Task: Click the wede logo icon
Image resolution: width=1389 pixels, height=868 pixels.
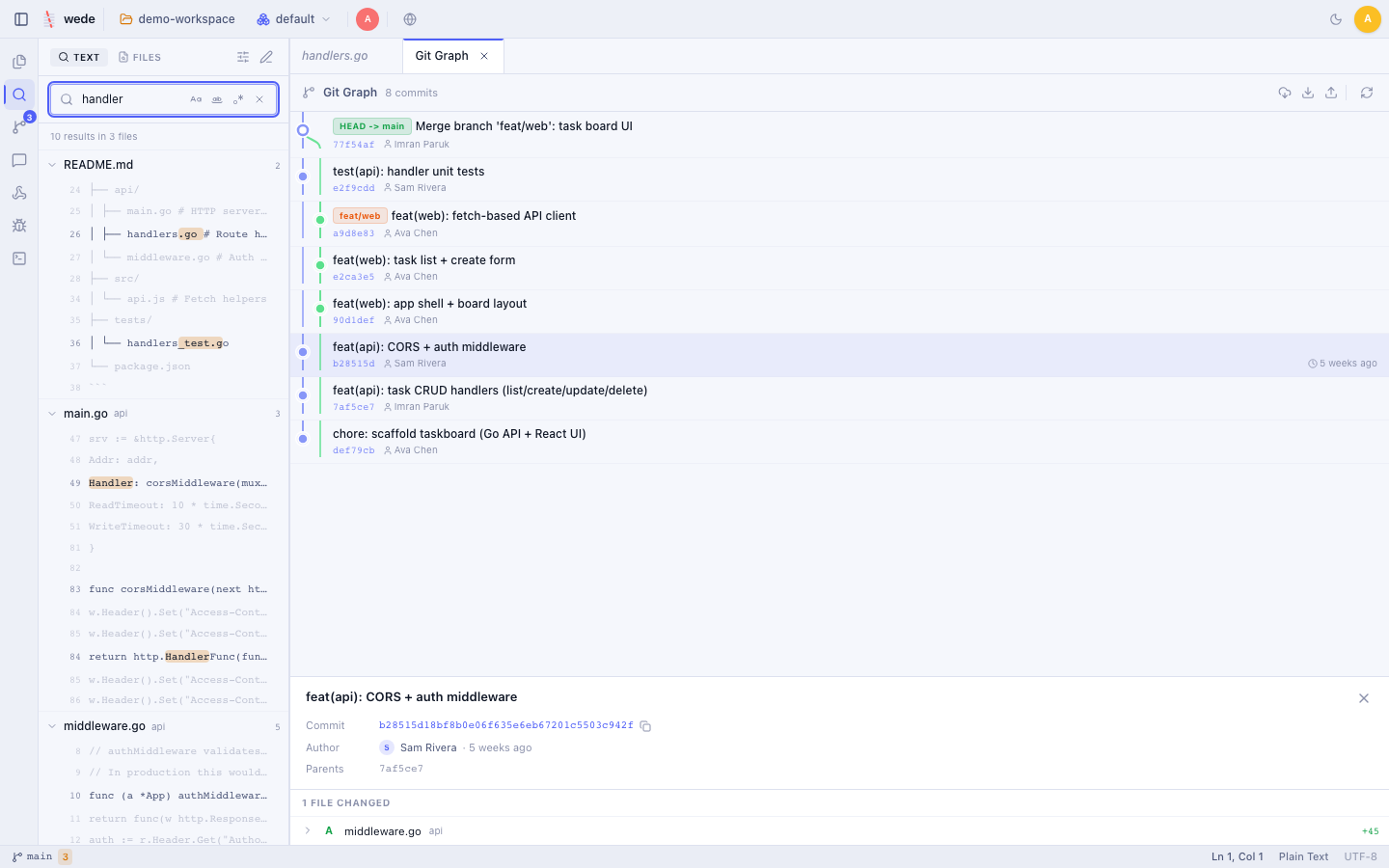Action: click(x=49, y=19)
